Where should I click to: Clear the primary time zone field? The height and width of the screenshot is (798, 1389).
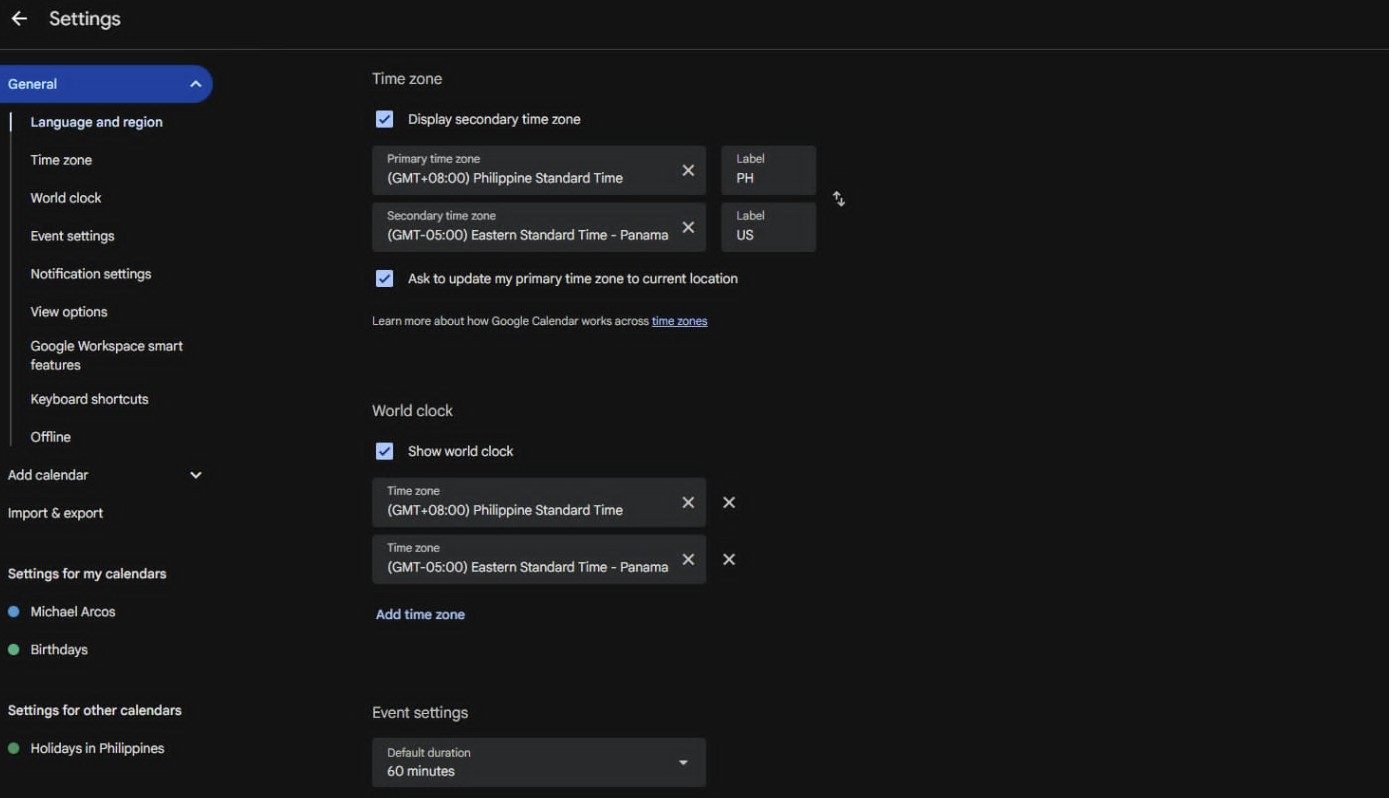pos(688,170)
